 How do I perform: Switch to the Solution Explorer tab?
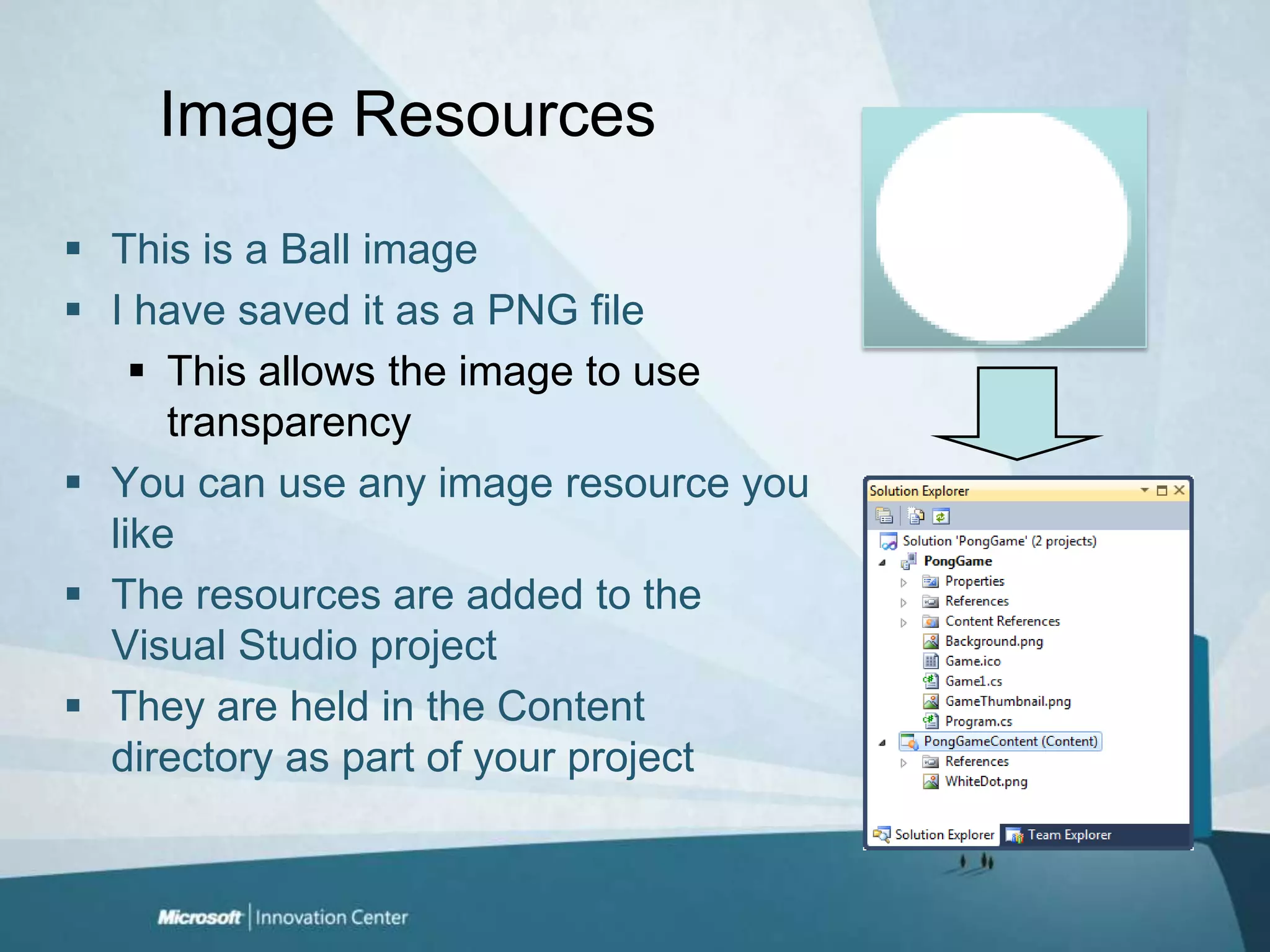934,835
